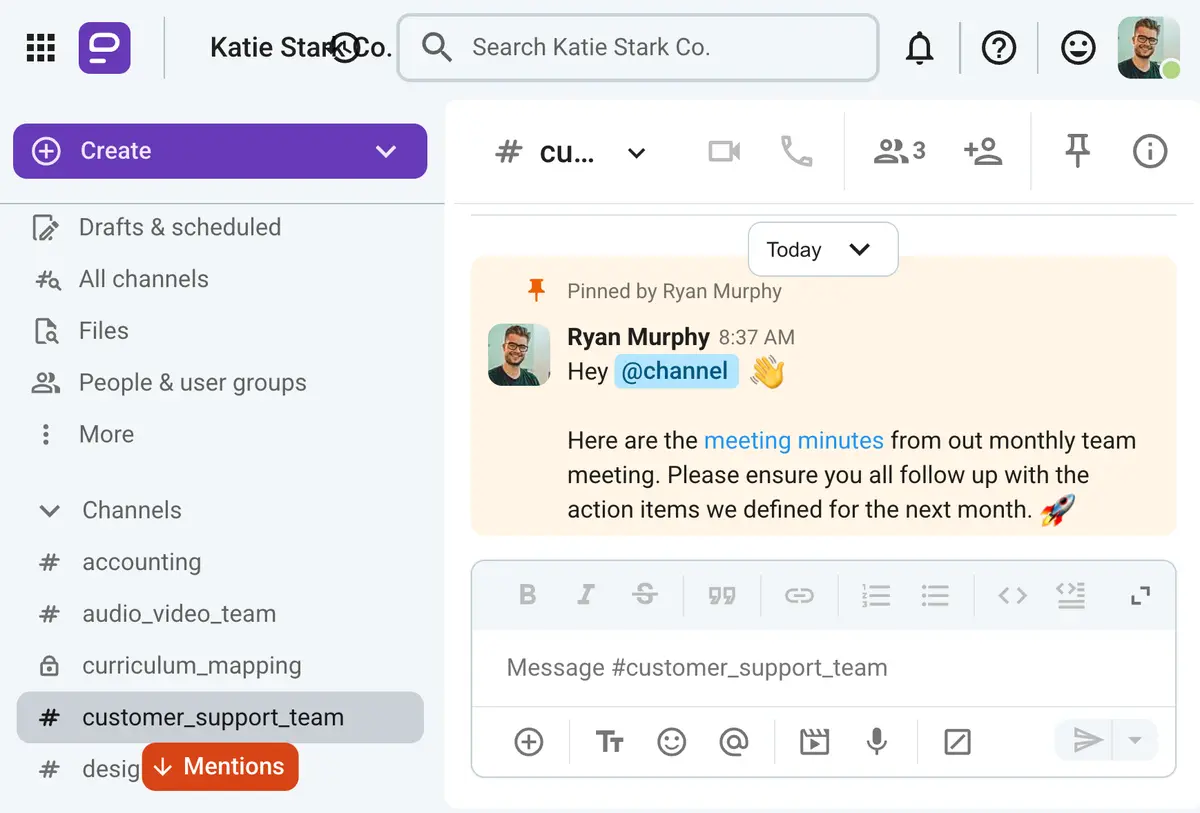Attach something with the plus icon
Screen dimensions: 1200x813
pyautogui.click(x=529, y=741)
